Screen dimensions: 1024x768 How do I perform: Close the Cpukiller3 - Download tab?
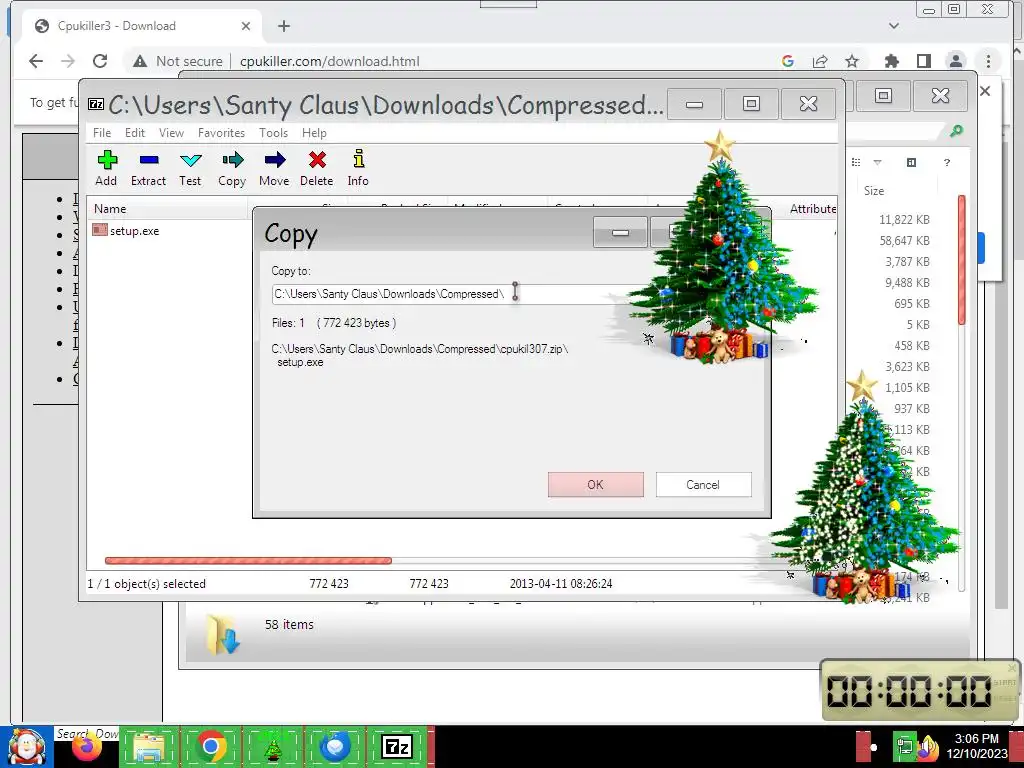(246, 26)
